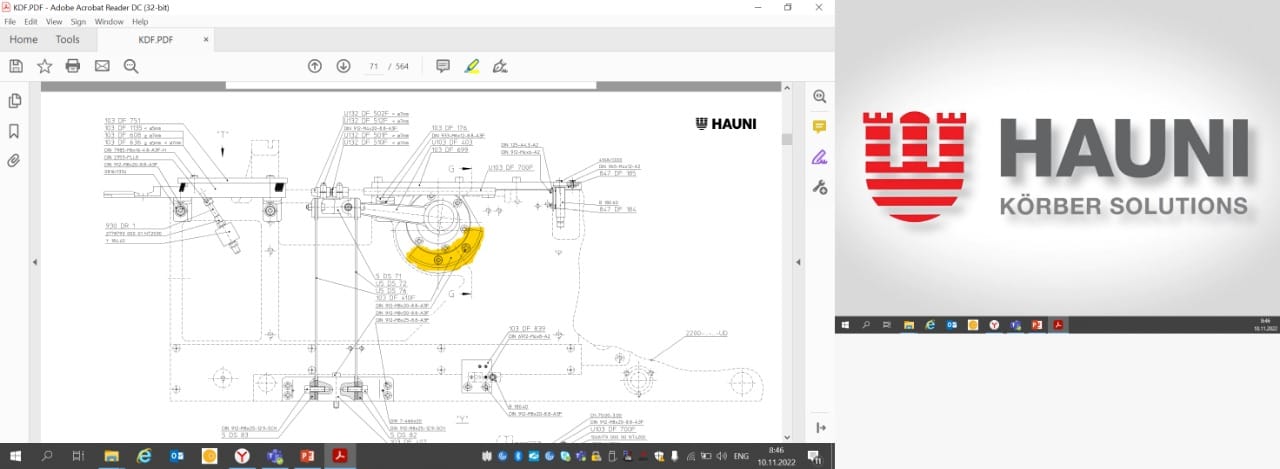Restore down the Acrobat window
The image size is (1280, 469).
coord(787,7)
